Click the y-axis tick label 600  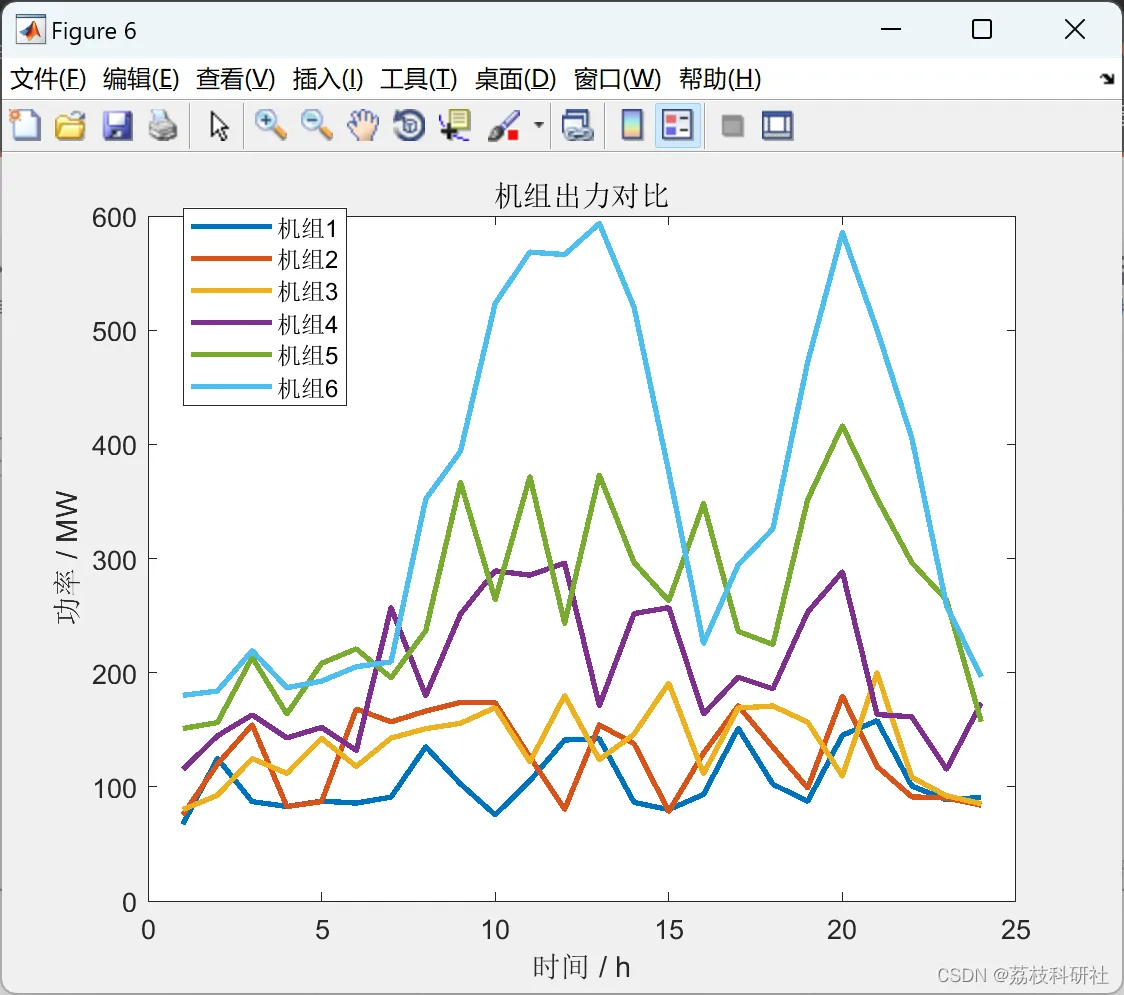114,217
